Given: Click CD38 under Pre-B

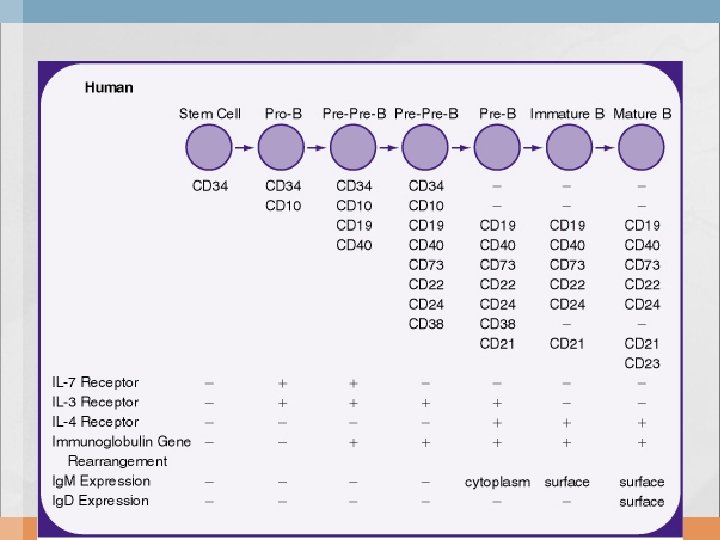Looking at the screenshot, I should pos(497,324).
